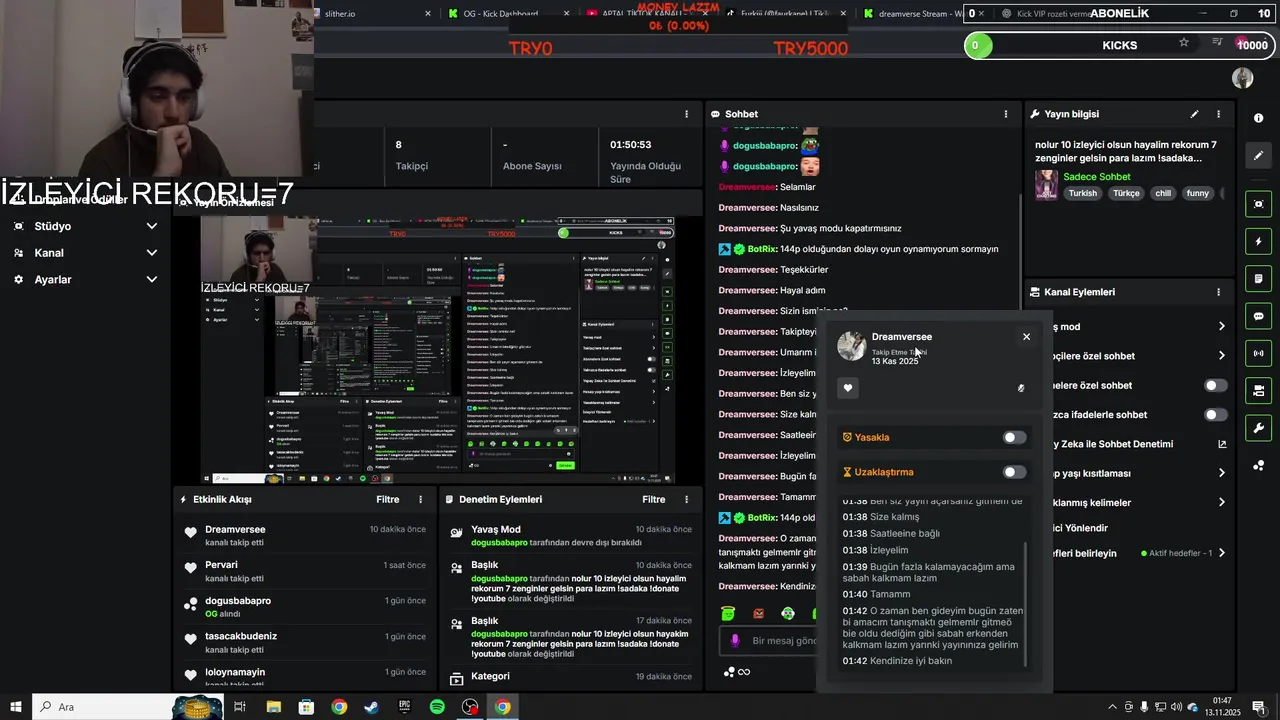
Task: Expand the 'mod' row chevron in Kanal Eylemleri
Action: (1221, 326)
